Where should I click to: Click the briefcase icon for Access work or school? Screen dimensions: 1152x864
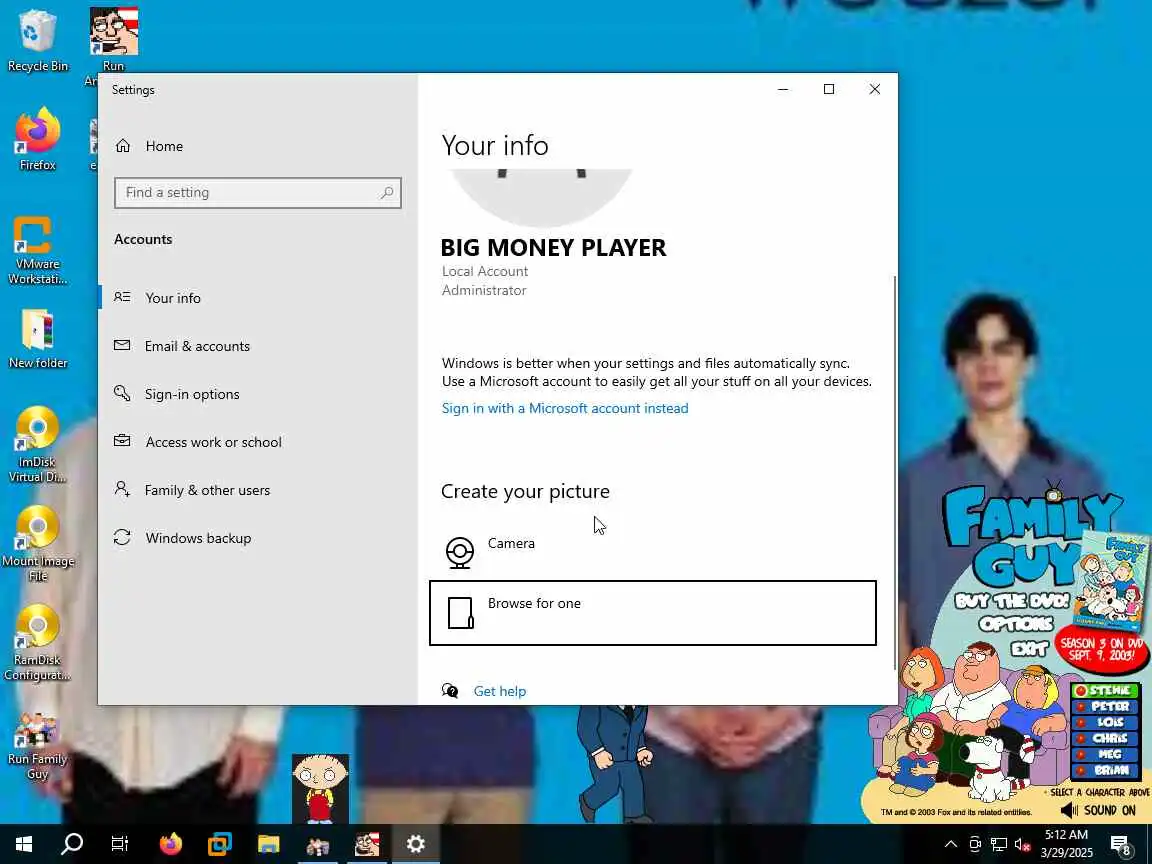click(x=122, y=441)
